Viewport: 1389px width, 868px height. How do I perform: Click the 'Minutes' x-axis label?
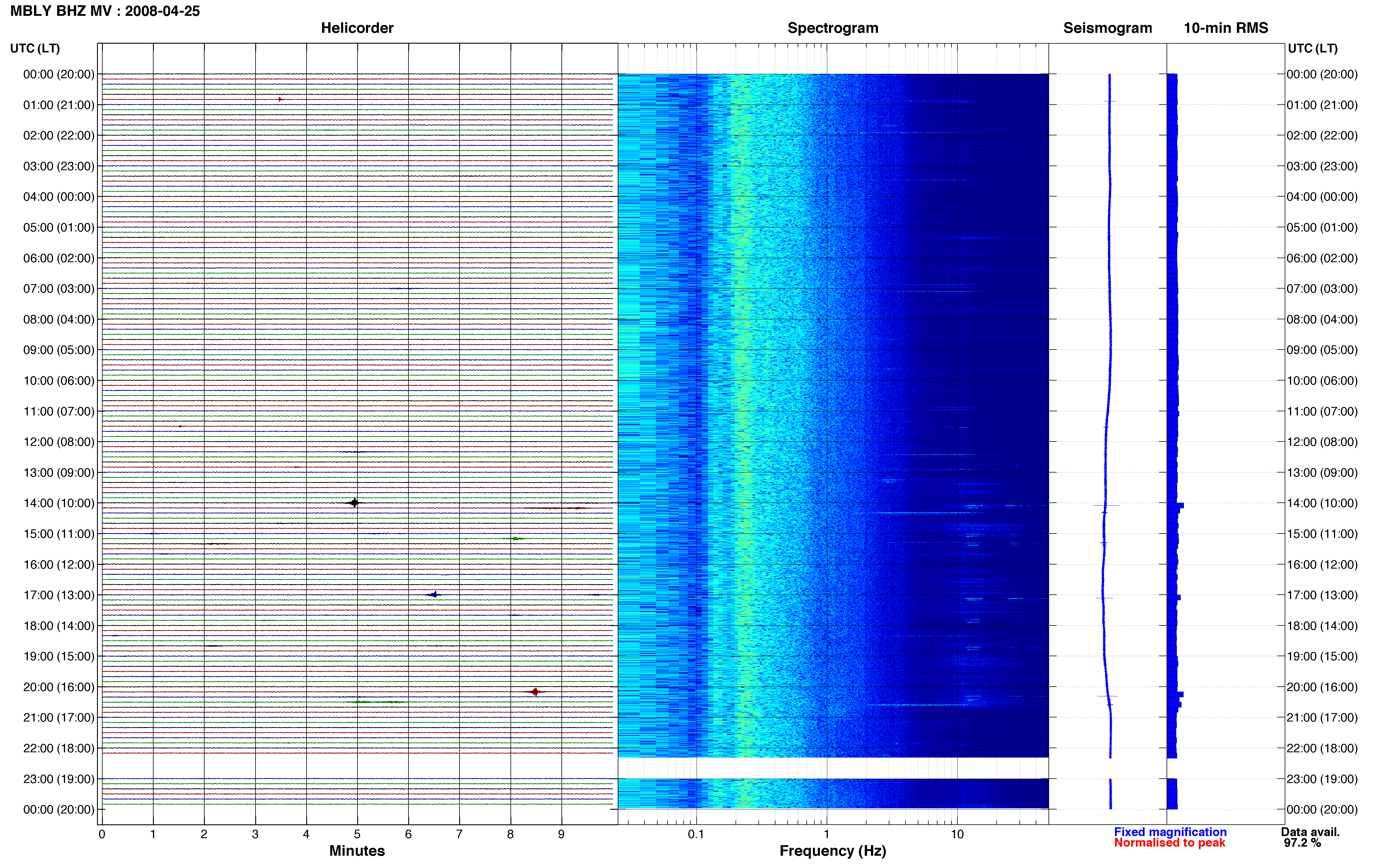[x=357, y=851]
